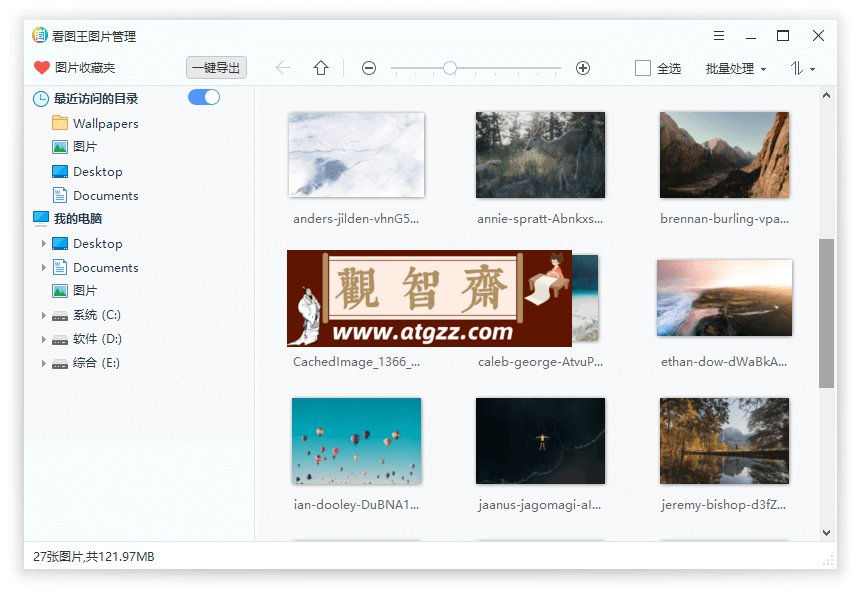Click the 最近访问的目录 heading
The height and width of the screenshot is (597, 861).
coord(96,99)
